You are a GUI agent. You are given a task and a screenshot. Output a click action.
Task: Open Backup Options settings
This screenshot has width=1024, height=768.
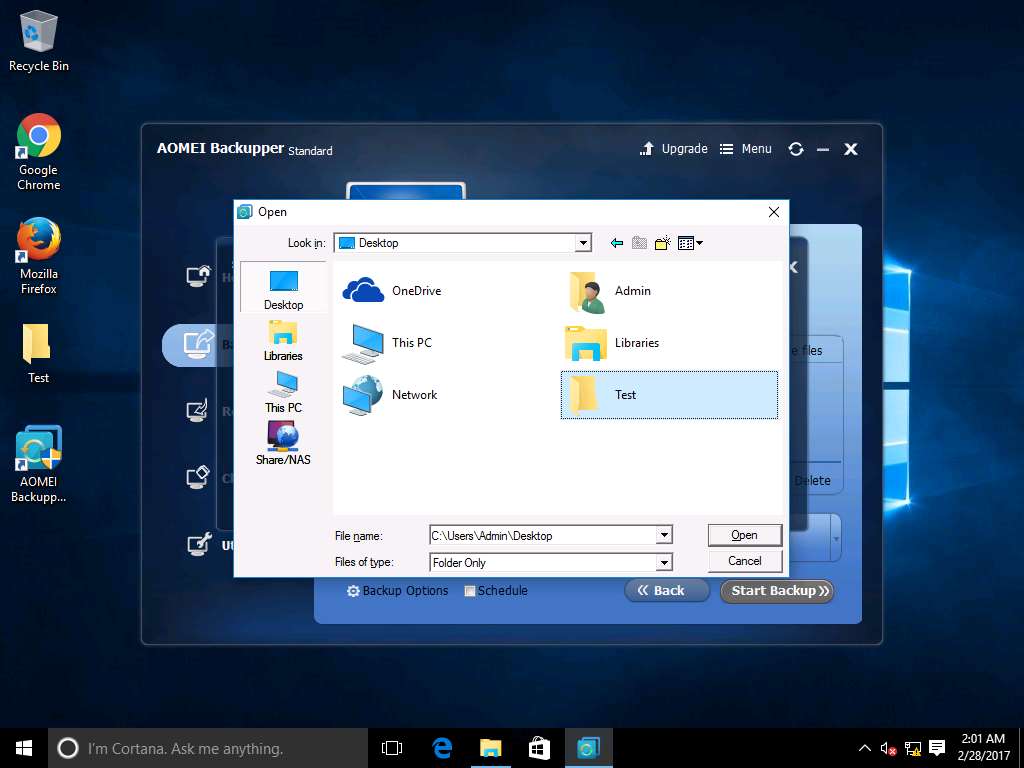tap(397, 590)
